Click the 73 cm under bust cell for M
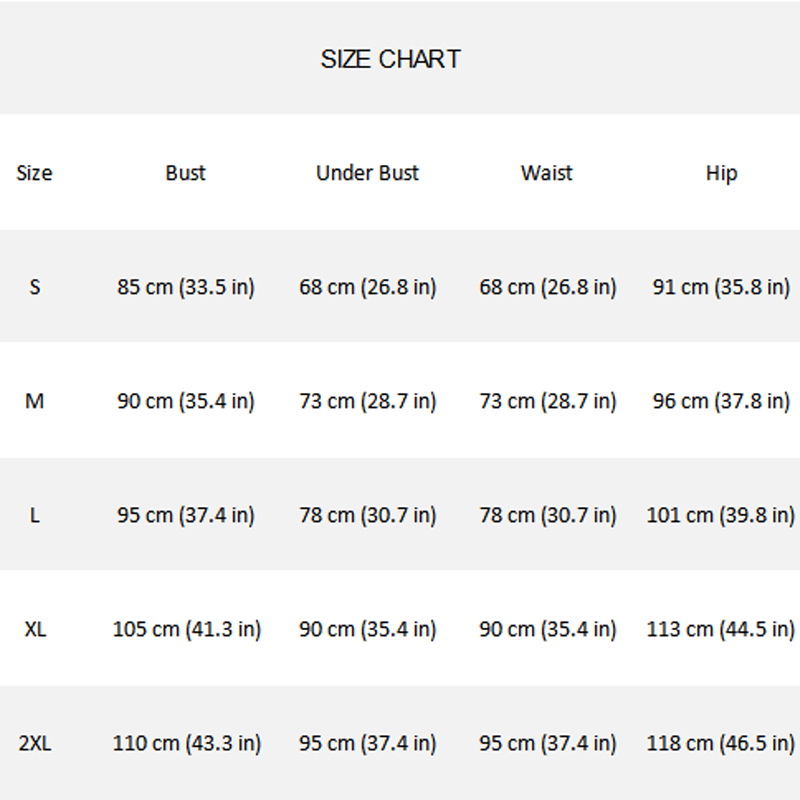The height and width of the screenshot is (800, 800). coord(367,401)
